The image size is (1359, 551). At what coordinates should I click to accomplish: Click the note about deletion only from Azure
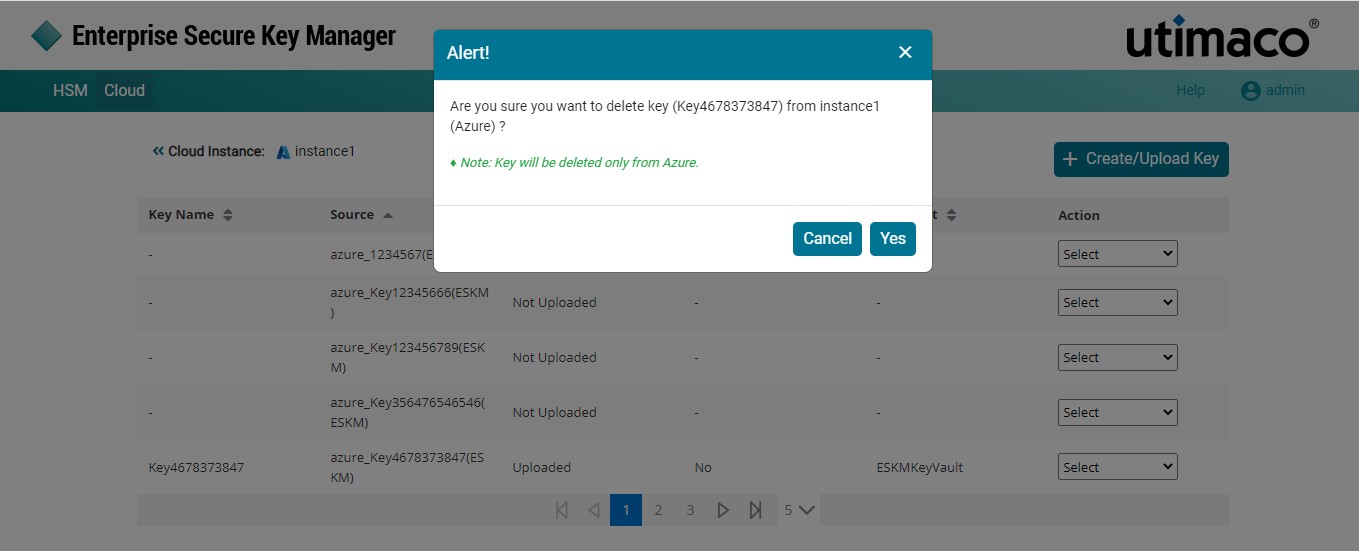574,162
